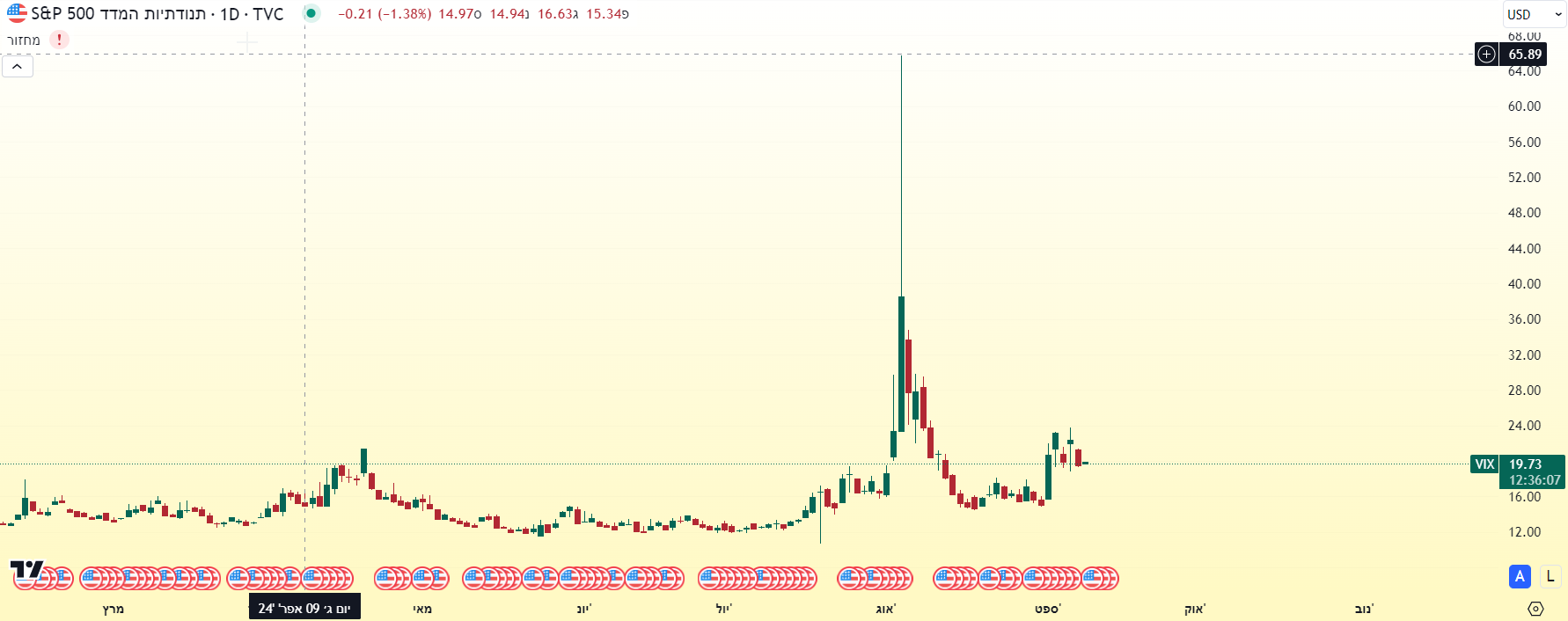Click the מחזור volume indicator label

tap(24, 40)
